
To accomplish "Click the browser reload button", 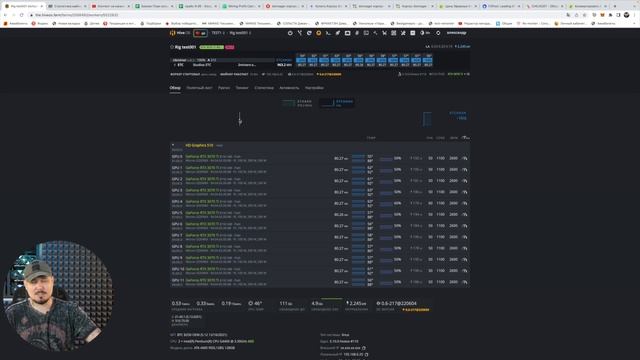I will tap(22, 15).
